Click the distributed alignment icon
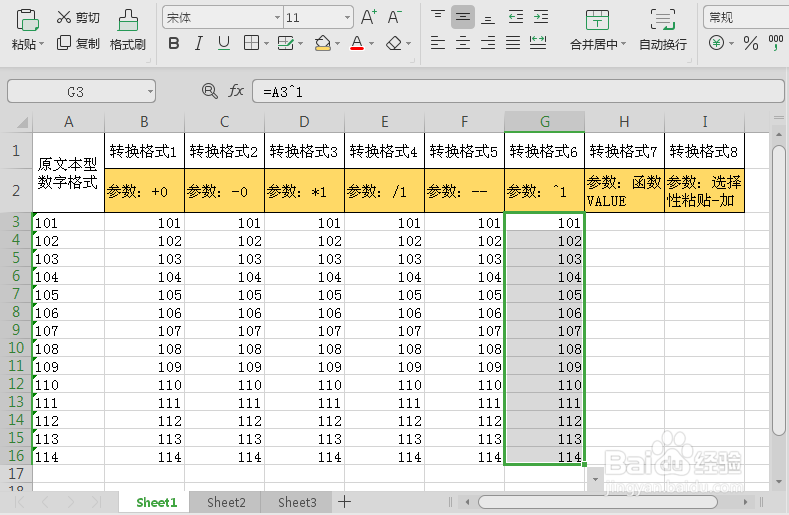789x515 pixels. point(538,43)
